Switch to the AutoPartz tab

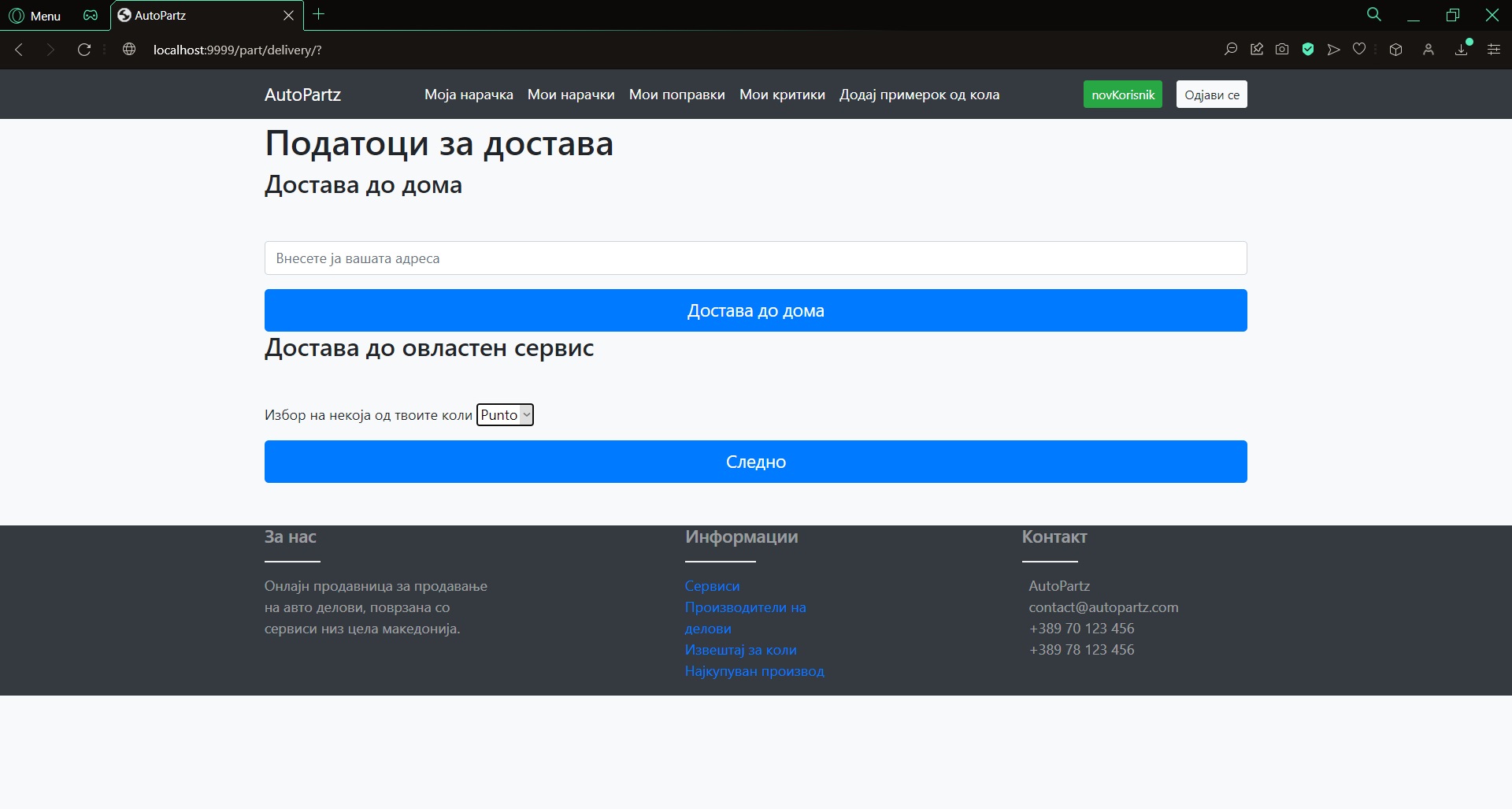(x=197, y=16)
